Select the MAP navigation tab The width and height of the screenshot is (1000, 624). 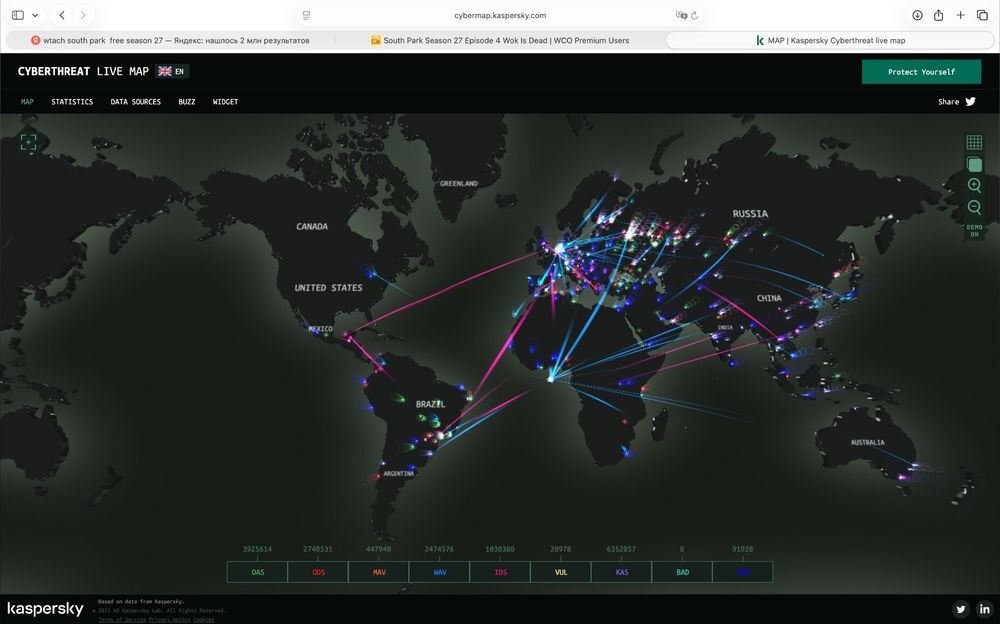tap(27, 101)
